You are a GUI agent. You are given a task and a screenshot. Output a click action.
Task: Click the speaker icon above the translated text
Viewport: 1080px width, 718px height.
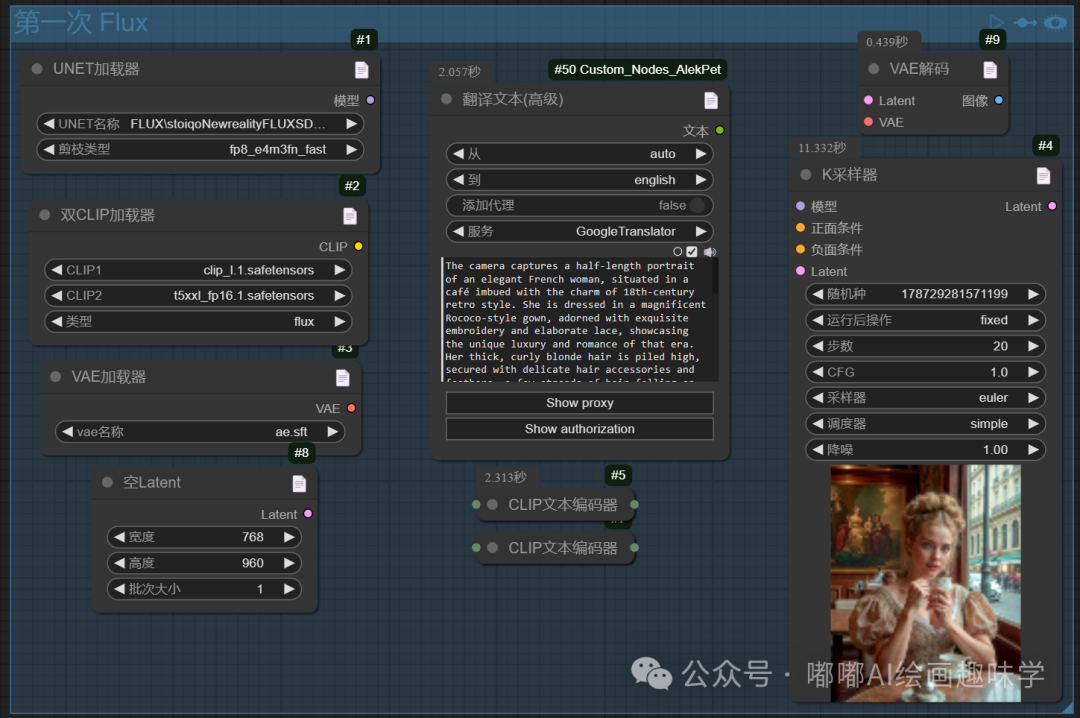(710, 252)
